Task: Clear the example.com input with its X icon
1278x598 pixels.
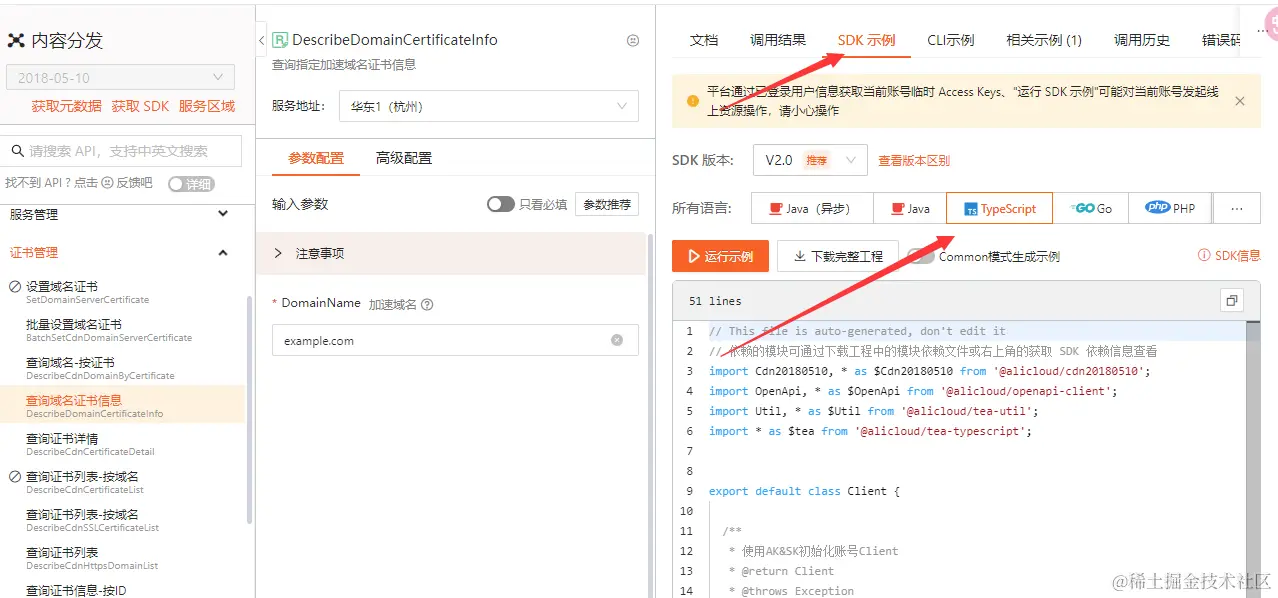Action: tap(617, 340)
